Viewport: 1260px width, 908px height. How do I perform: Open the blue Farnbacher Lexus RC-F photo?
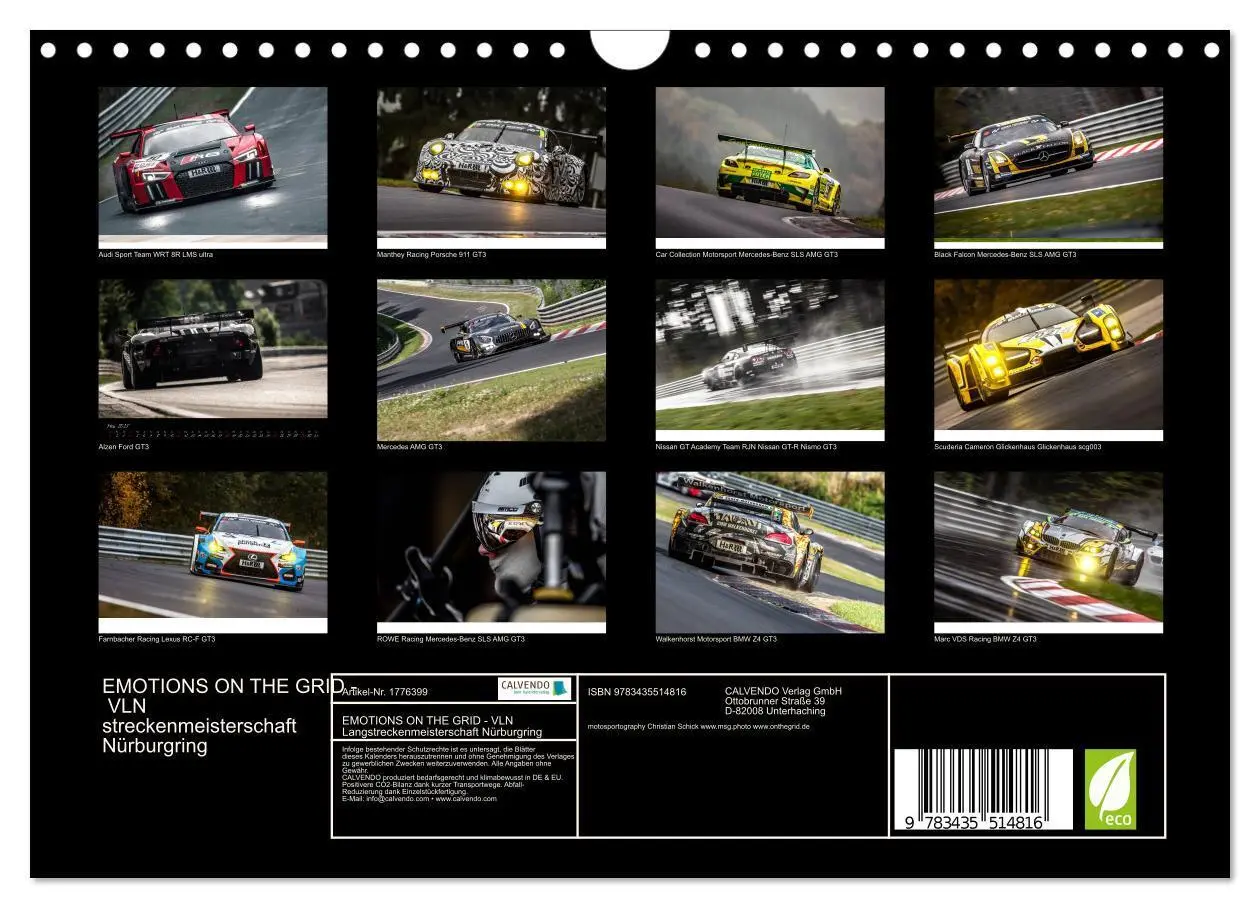click(x=213, y=552)
